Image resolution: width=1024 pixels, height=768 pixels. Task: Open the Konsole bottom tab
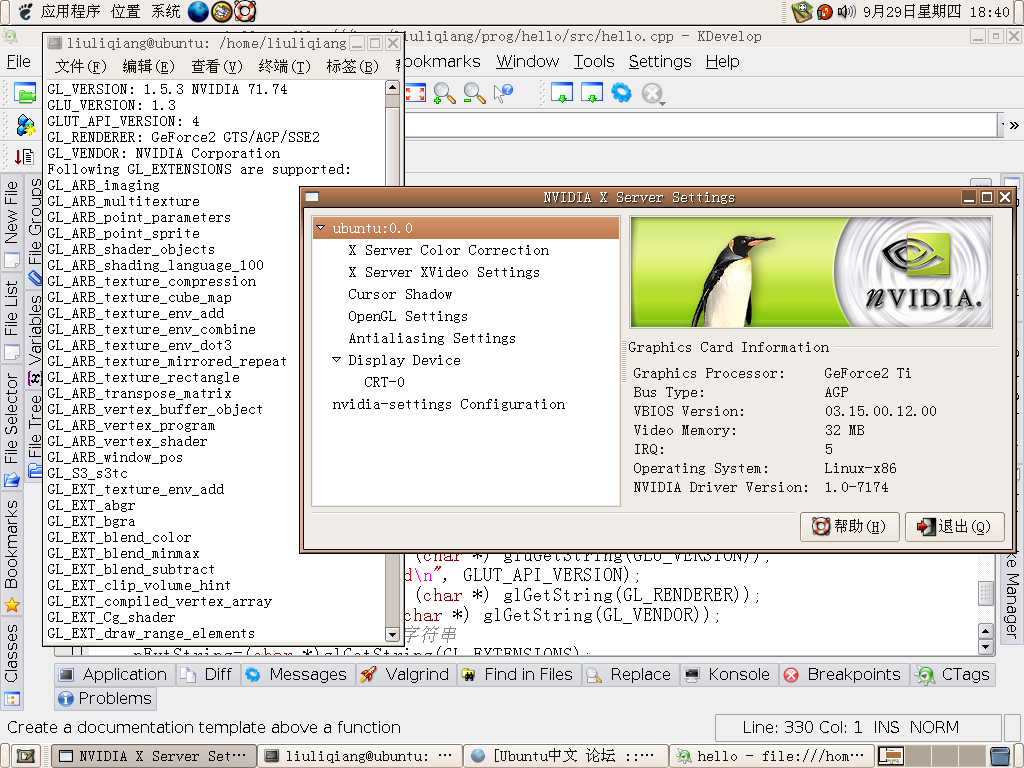point(728,675)
